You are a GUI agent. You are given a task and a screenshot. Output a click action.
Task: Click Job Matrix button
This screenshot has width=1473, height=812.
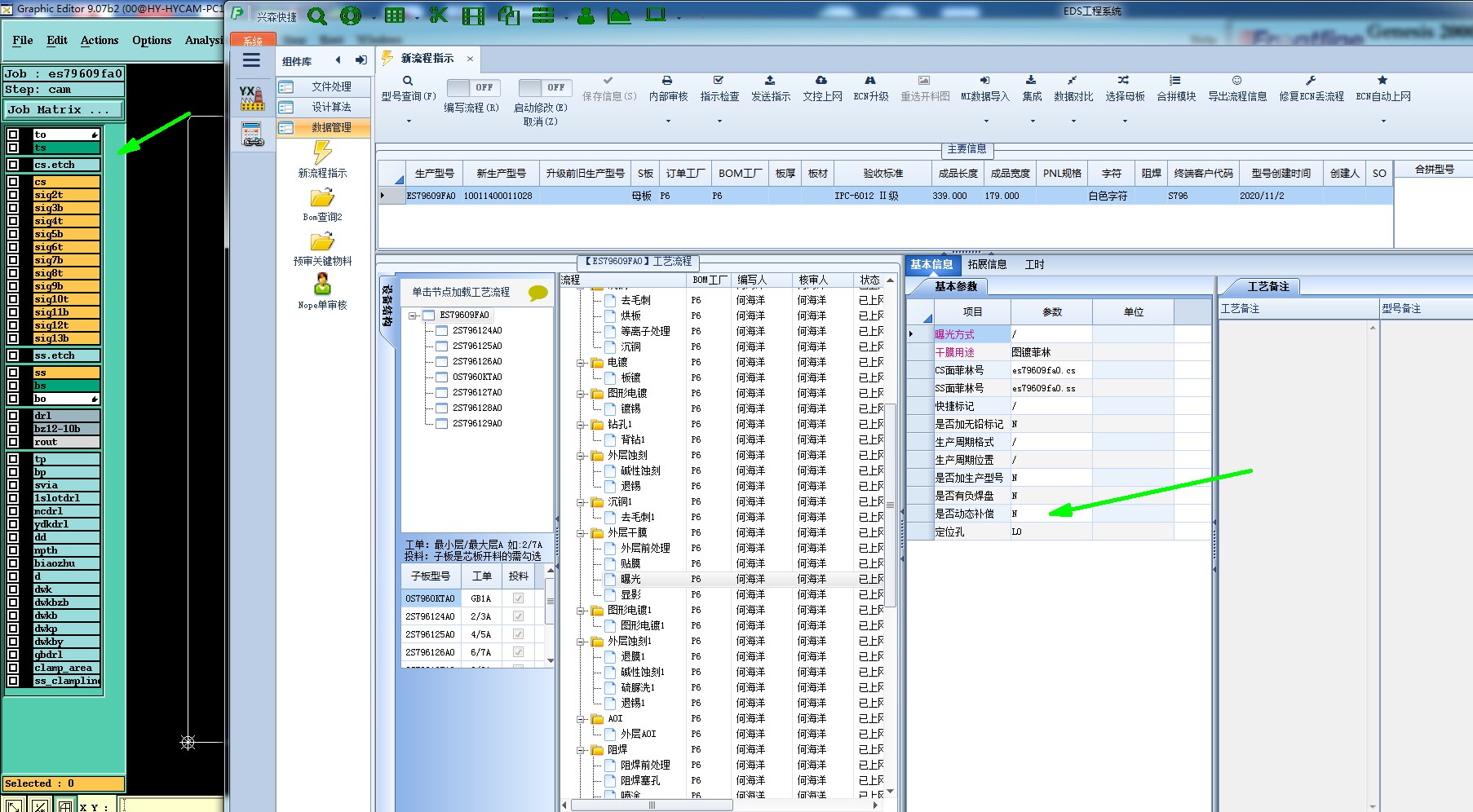click(64, 109)
